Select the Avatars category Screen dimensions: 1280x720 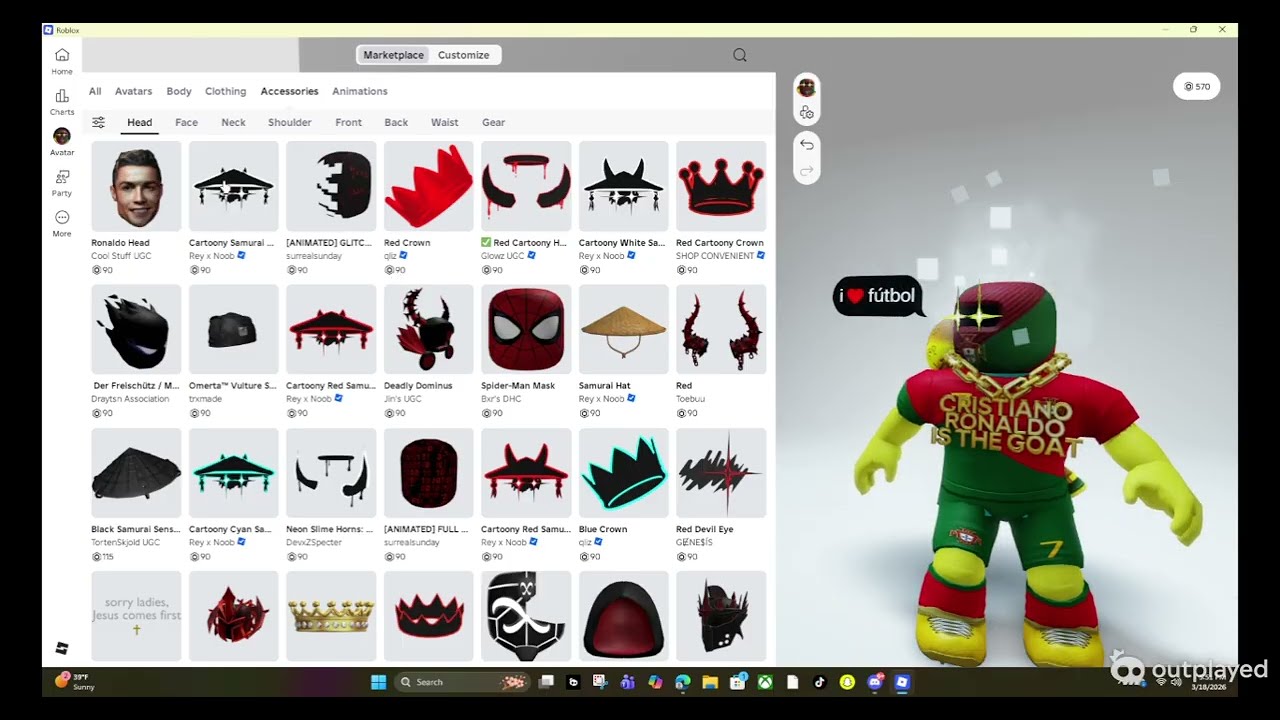134,91
